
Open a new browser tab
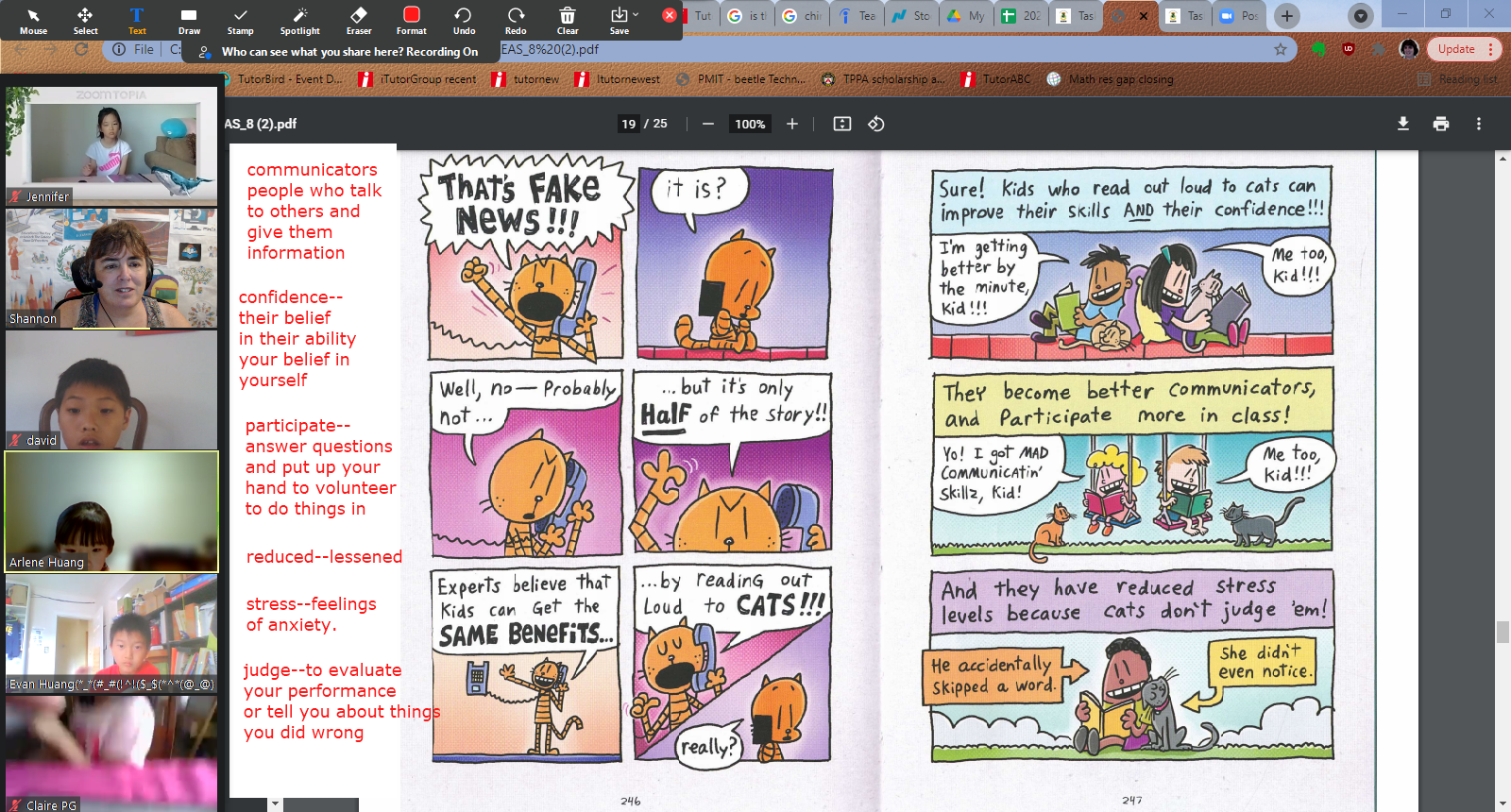tap(1287, 16)
